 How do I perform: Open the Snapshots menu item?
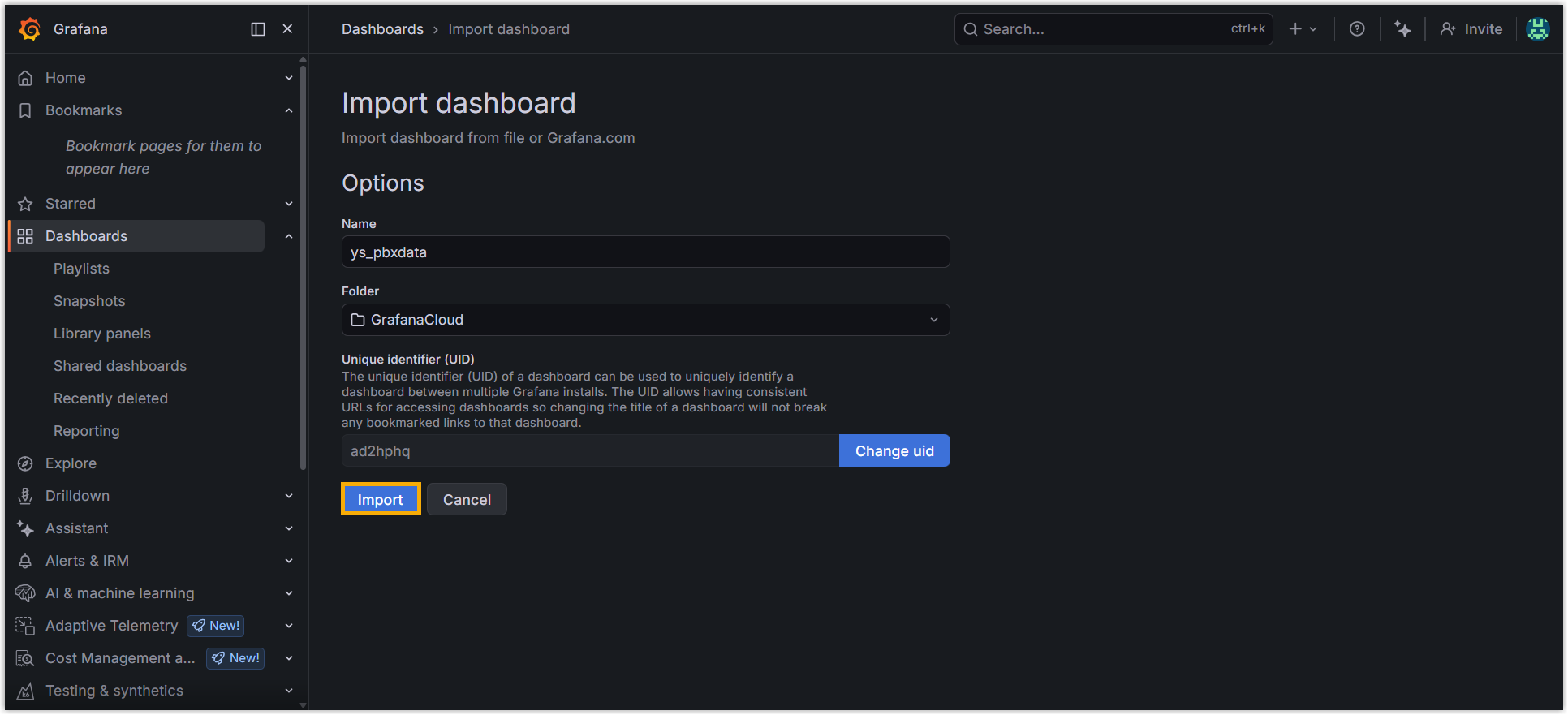(x=89, y=301)
